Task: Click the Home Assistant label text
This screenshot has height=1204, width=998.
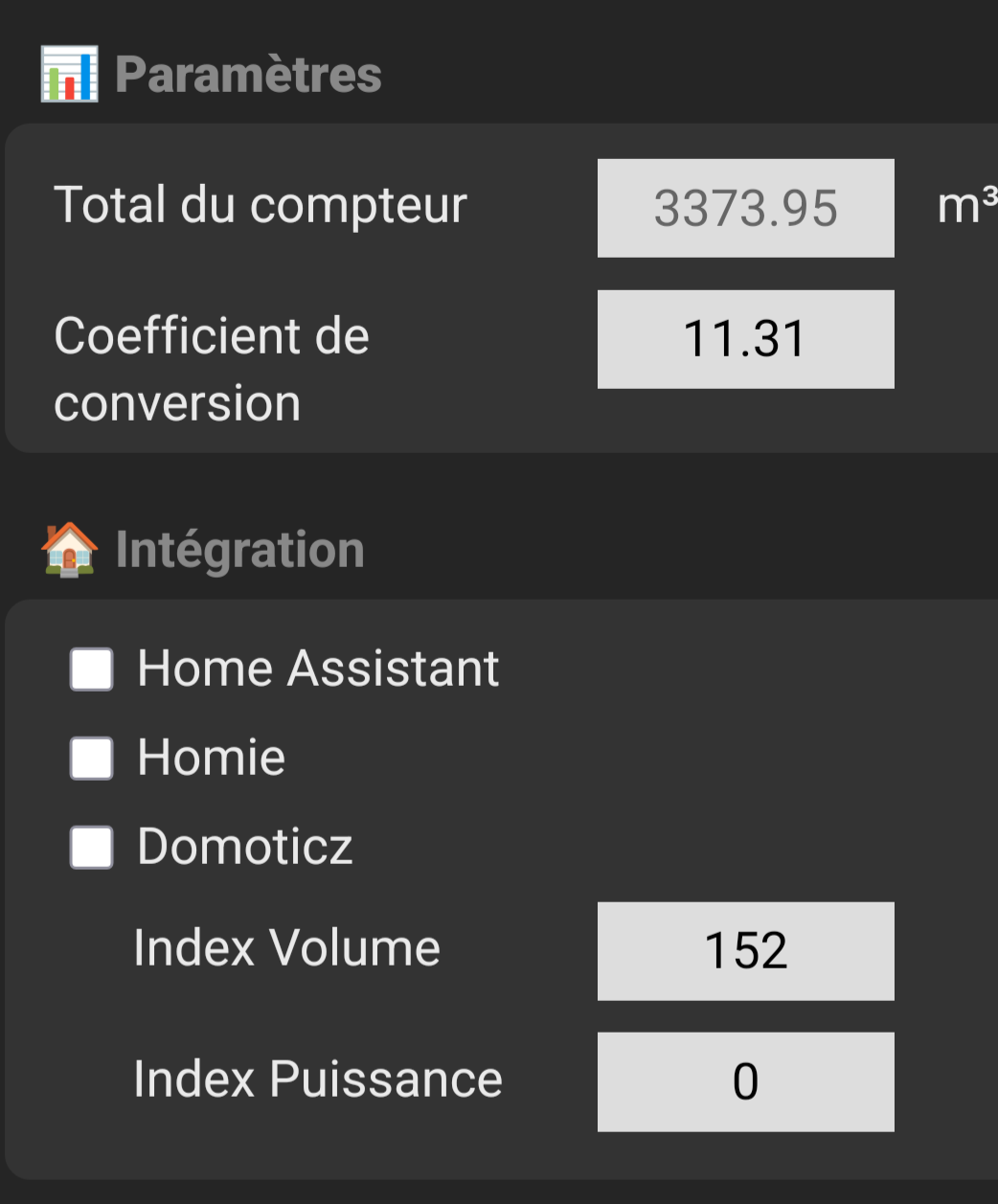Action: pos(318,669)
